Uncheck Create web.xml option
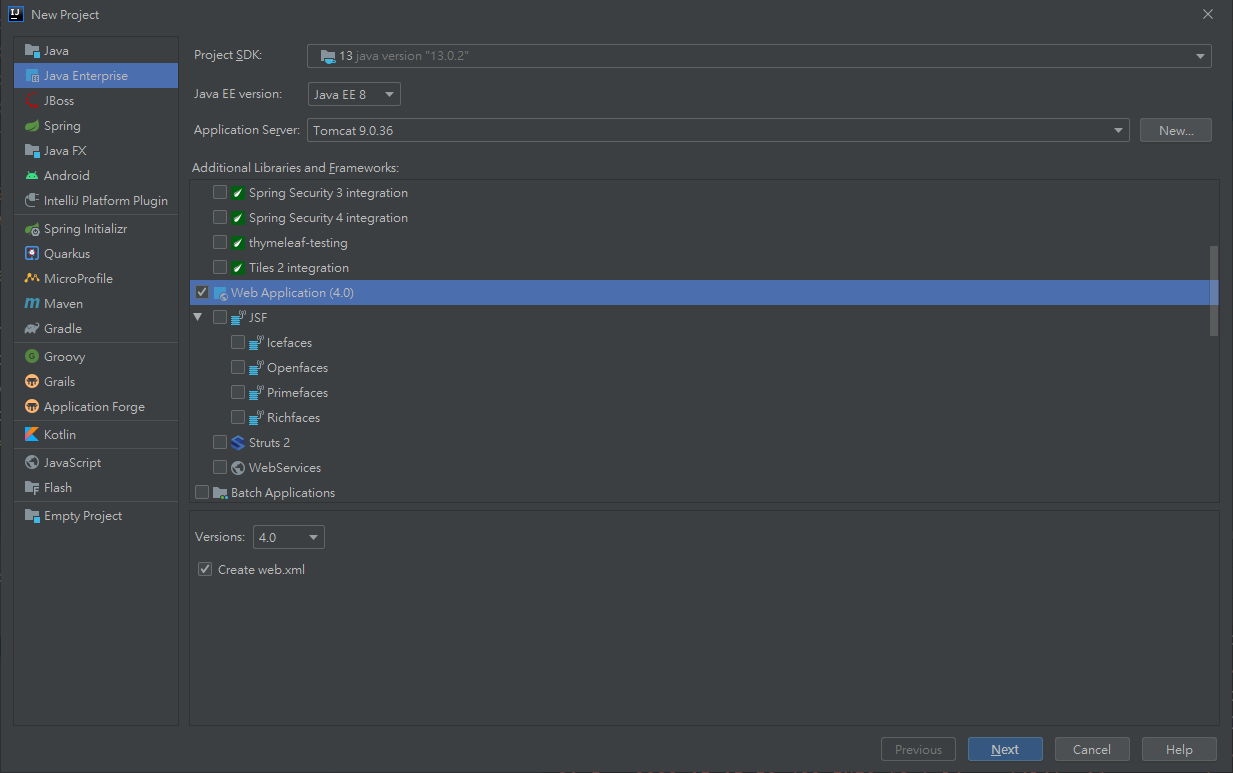The image size is (1233, 773). pos(205,569)
